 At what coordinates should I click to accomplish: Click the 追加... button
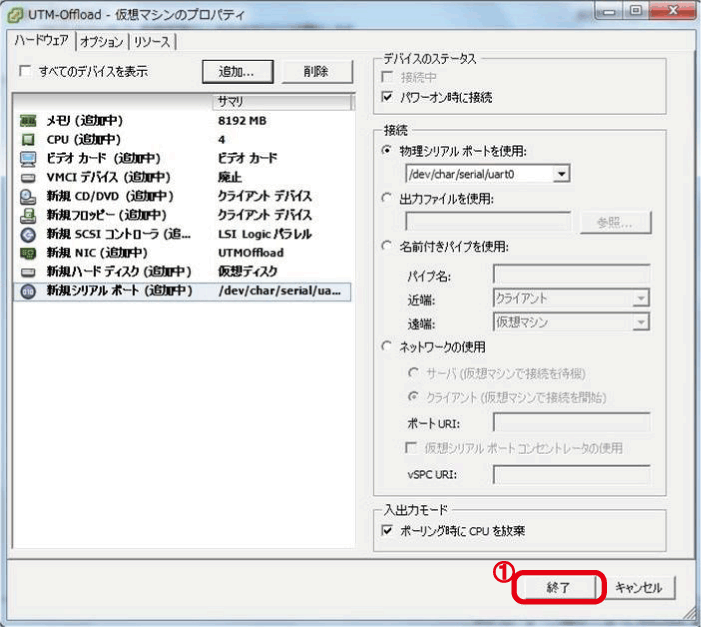(x=237, y=72)
